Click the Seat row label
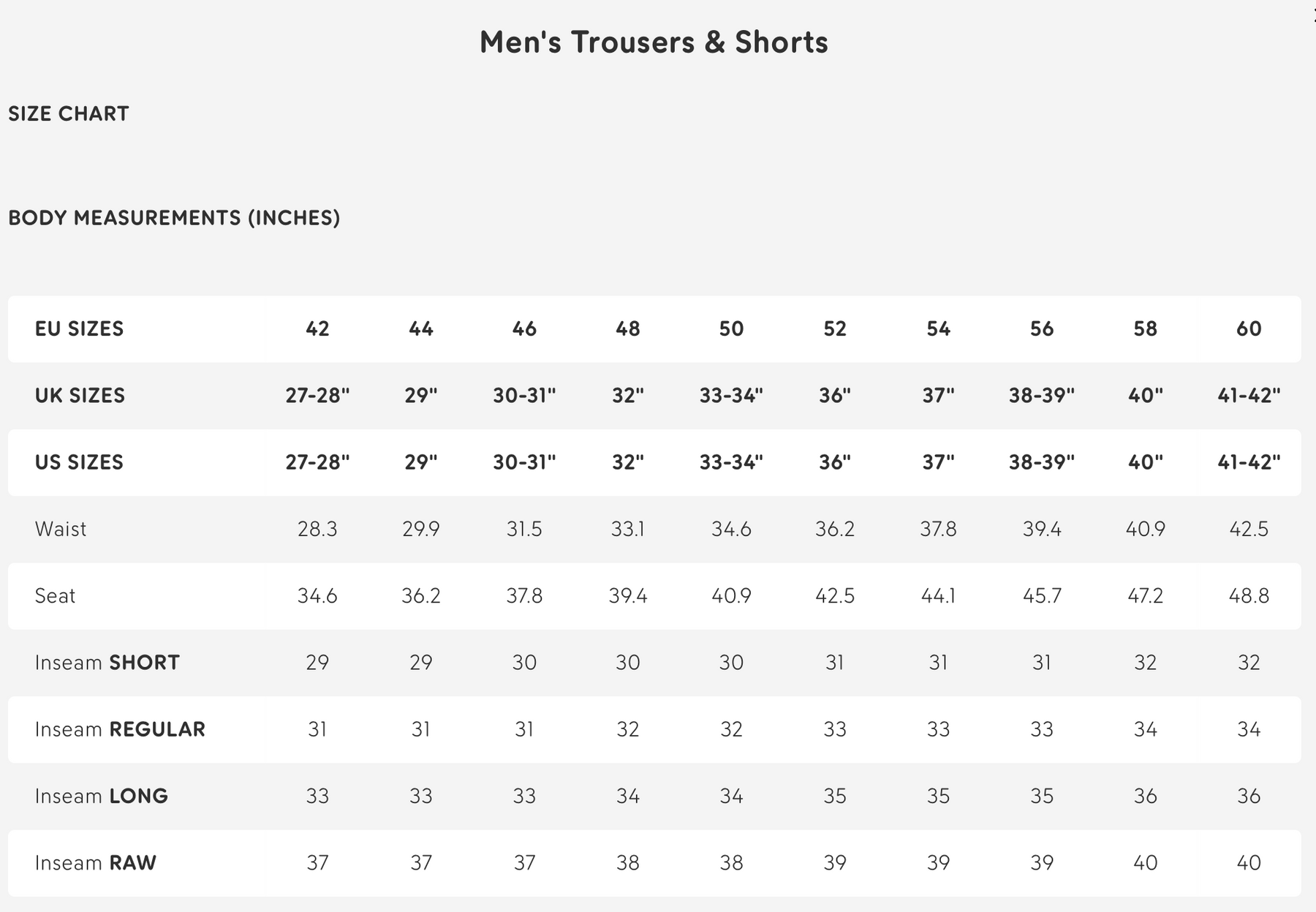The image size is (1316, 912). pos(55,596)
